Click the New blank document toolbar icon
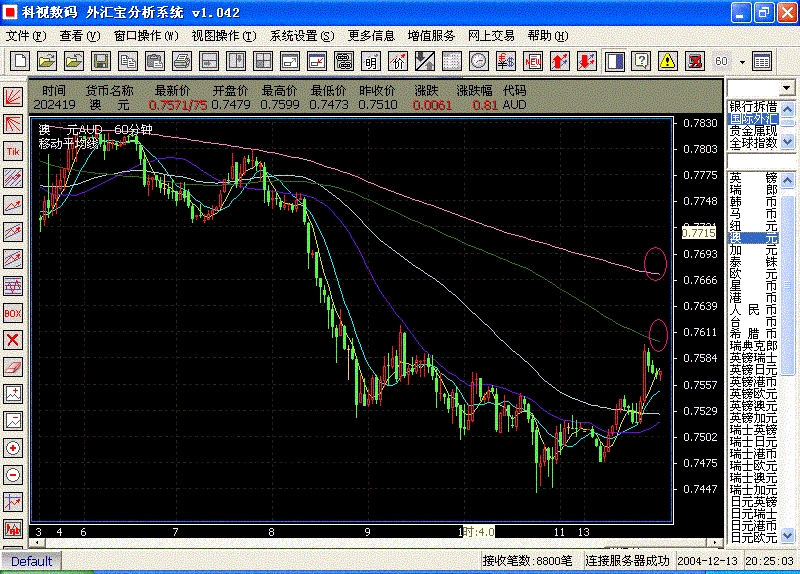The width and height of the screenshot is (800, 574). (20, 61)
